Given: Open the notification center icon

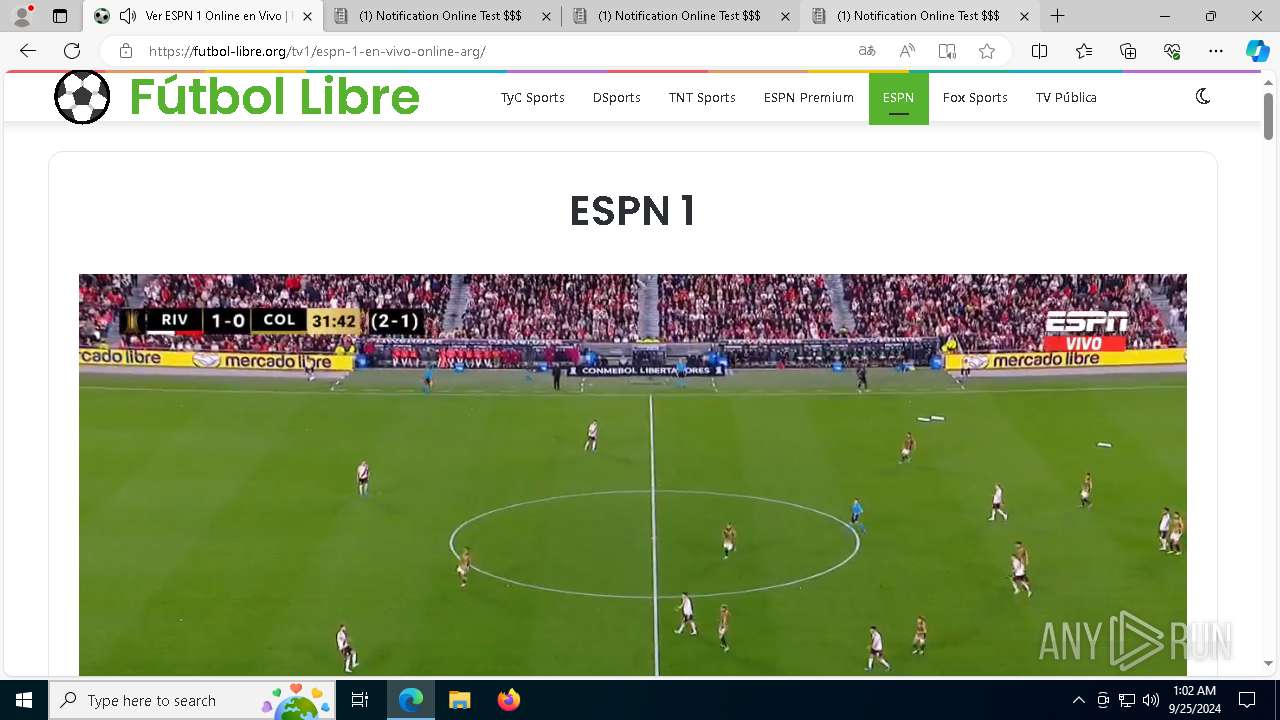Looking at the screenshot, I should point(1247,700).
